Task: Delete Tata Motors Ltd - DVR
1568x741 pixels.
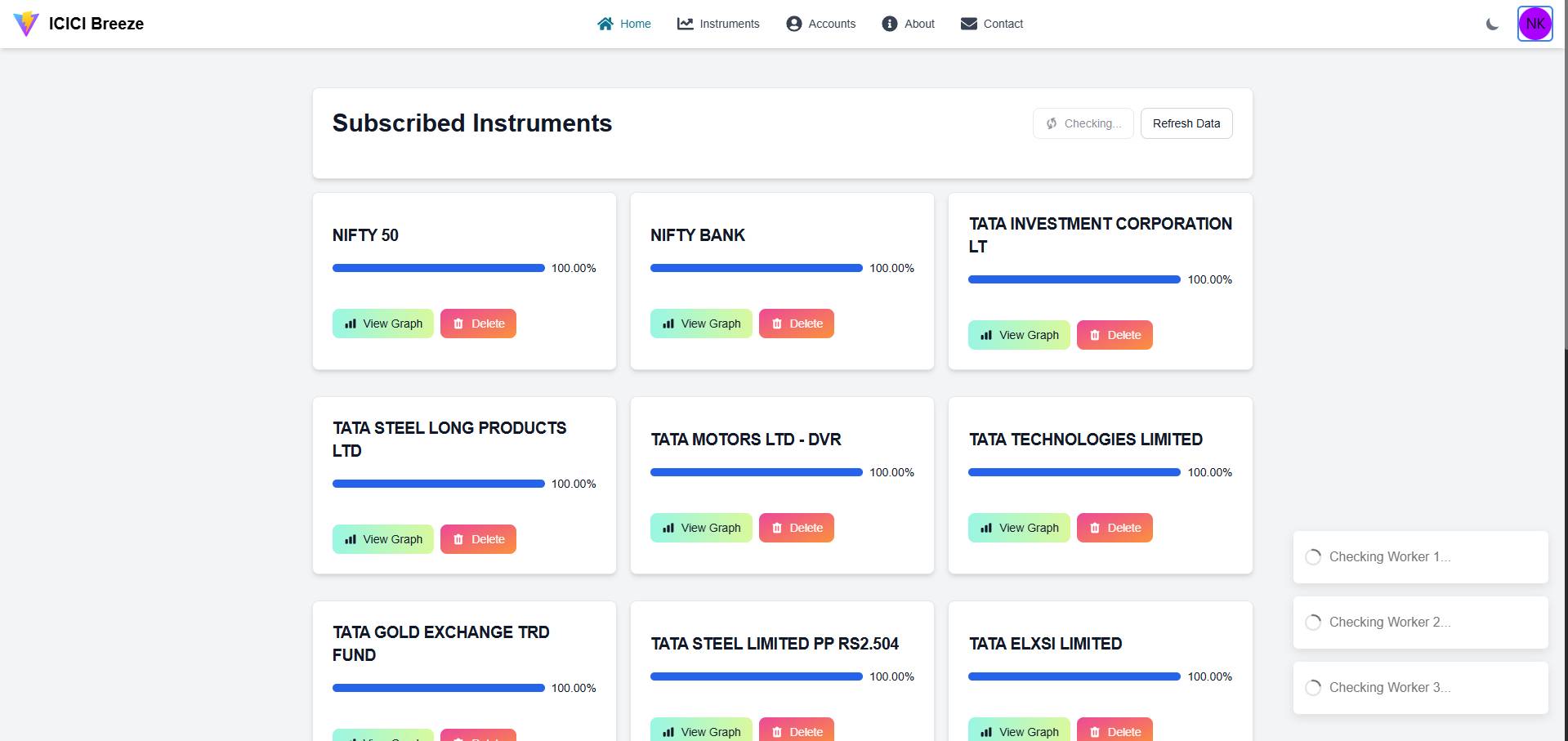Action: click(x=797, y=528)
